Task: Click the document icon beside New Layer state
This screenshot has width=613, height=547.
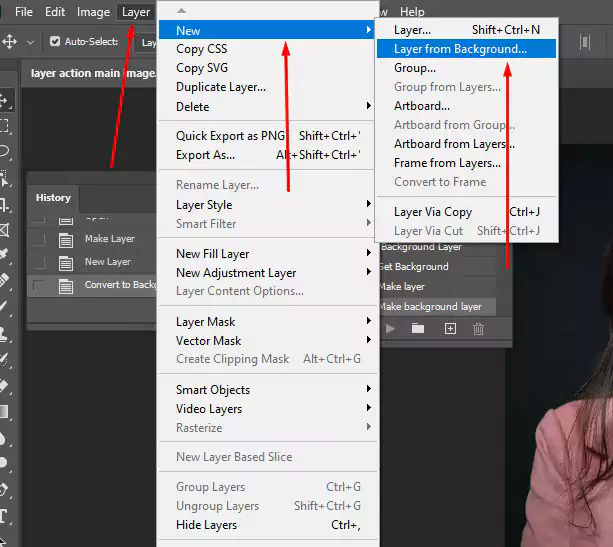Action: click(66, 263)
